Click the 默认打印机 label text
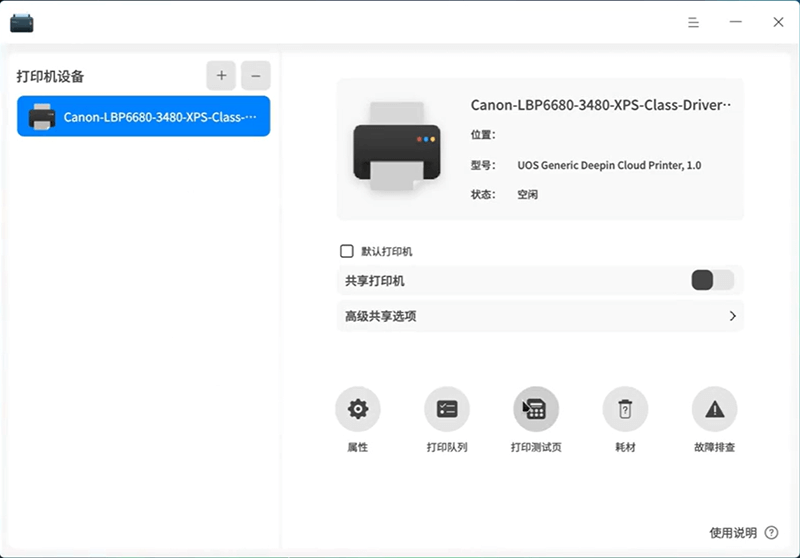 (387, 251)
